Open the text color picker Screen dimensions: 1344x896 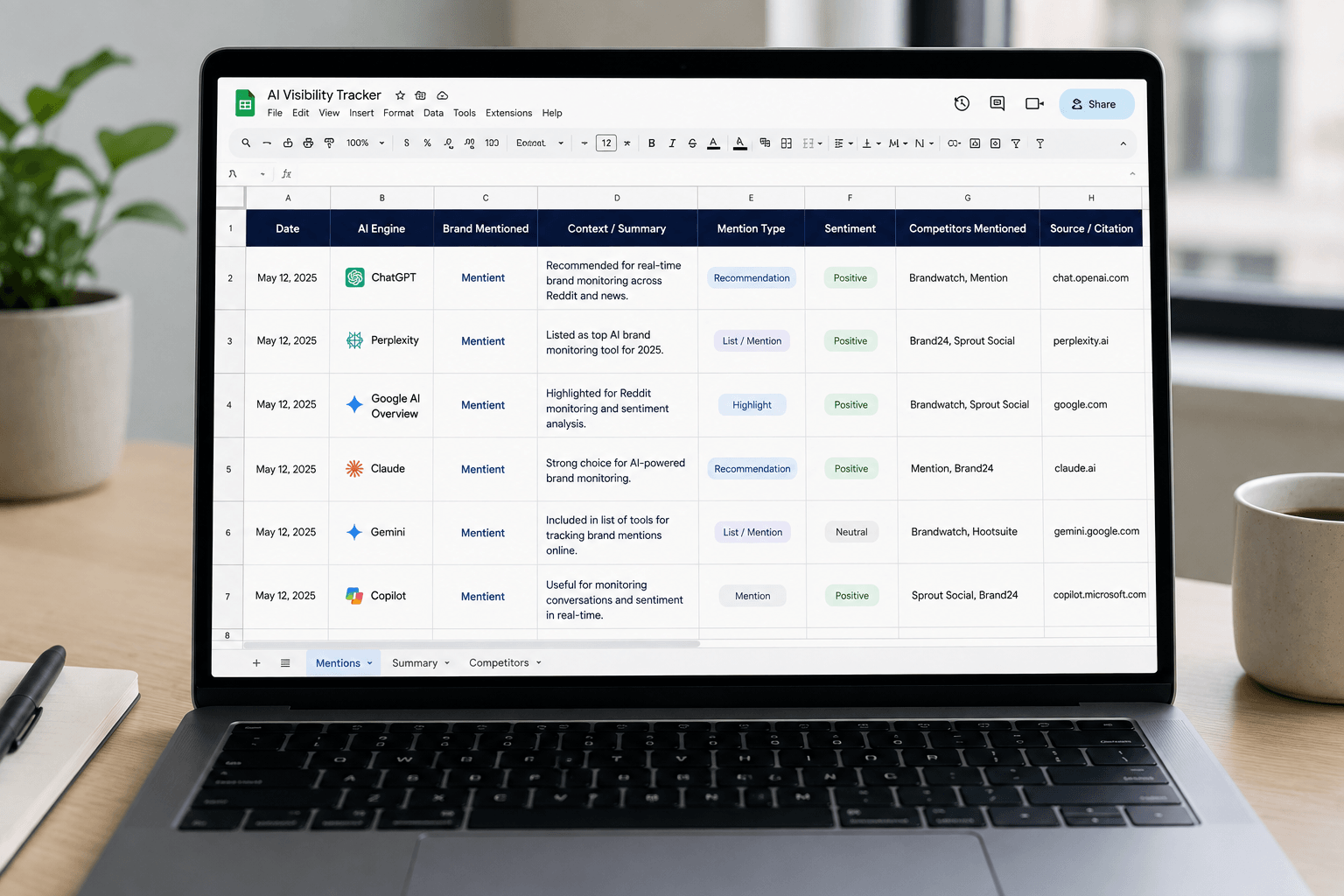(713, 143)
